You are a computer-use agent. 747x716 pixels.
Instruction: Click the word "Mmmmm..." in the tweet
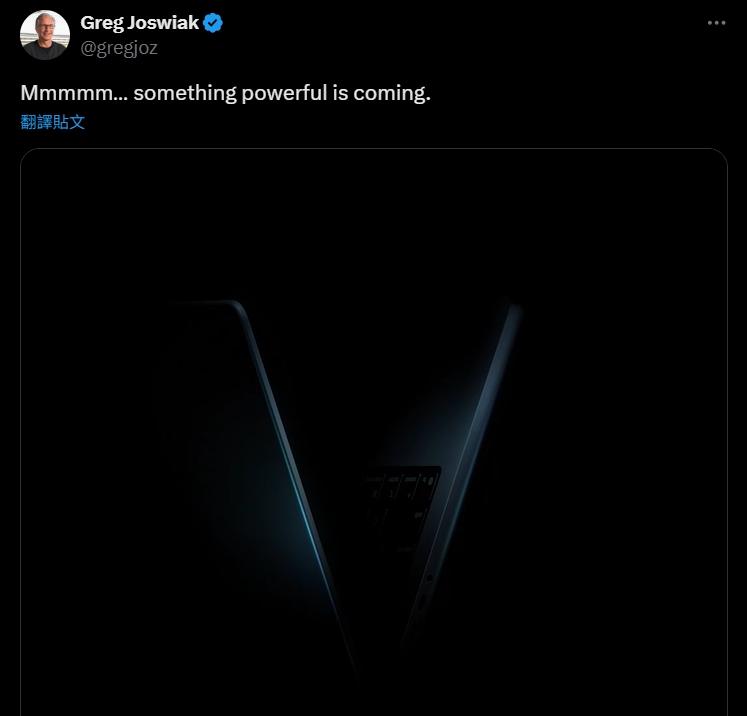coord(74,93)
